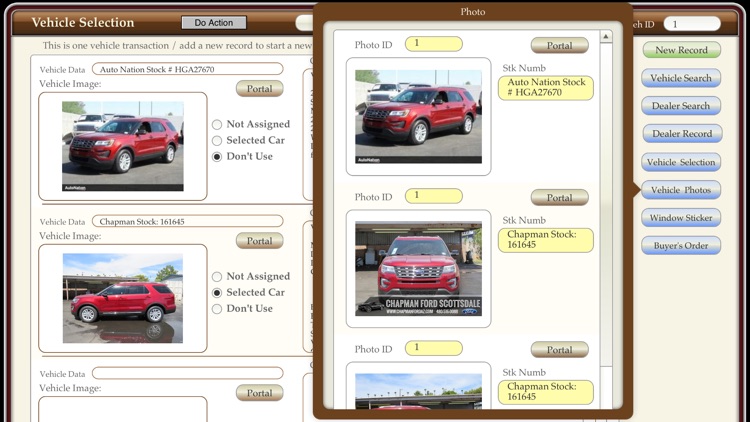Select Not Assigned for Auto Nation vehicle
Image resolution: width=750 pixels, height=422 pixels.
(217, 124)
